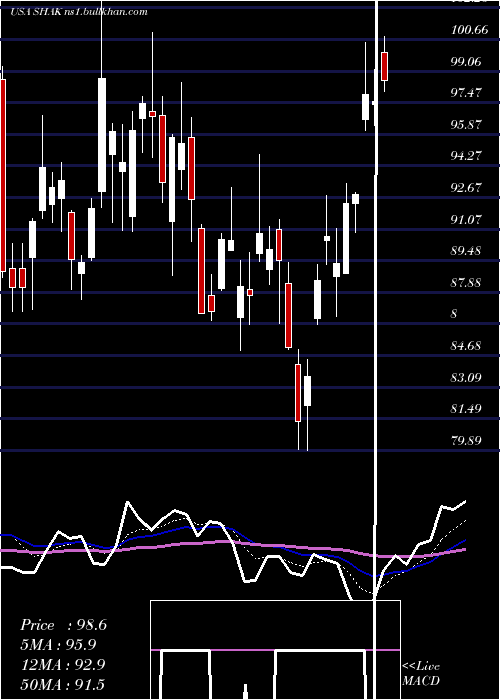
Task: Click the 97.47 price axis label
Action: coord(466,93)
